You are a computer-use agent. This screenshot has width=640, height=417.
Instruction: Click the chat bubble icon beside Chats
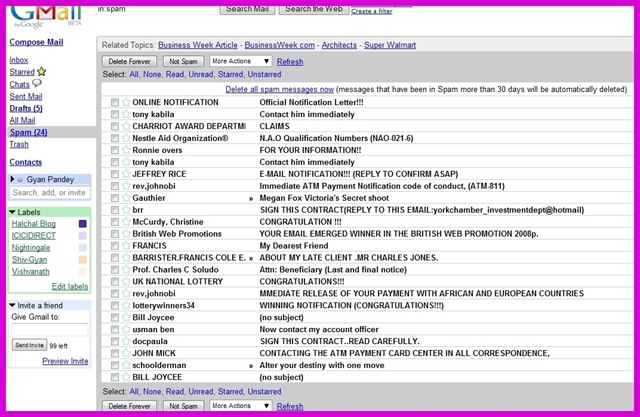pos(37,83)
